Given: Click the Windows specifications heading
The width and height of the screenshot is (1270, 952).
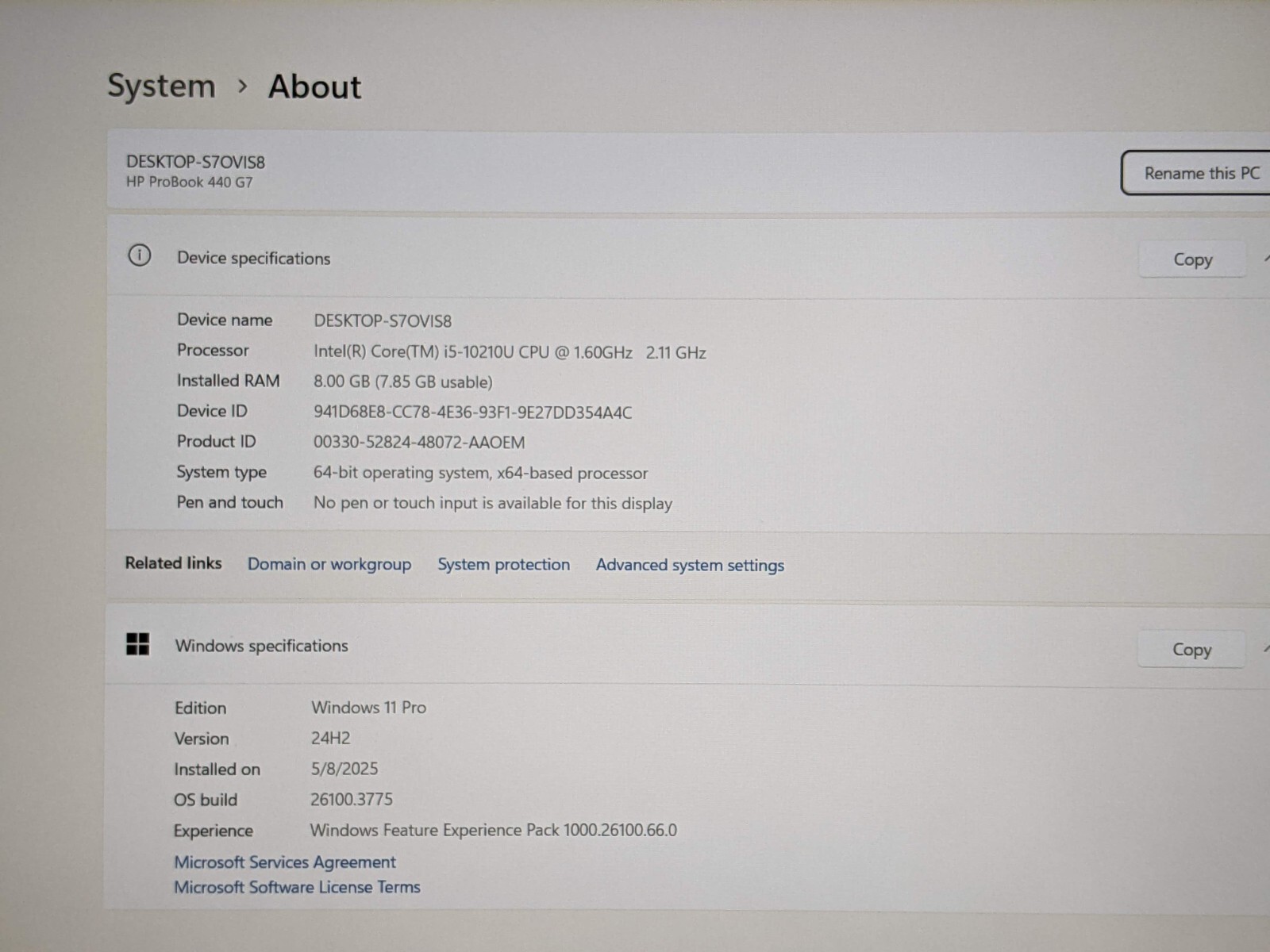Looking at the screenshot, I should (261, 646).
